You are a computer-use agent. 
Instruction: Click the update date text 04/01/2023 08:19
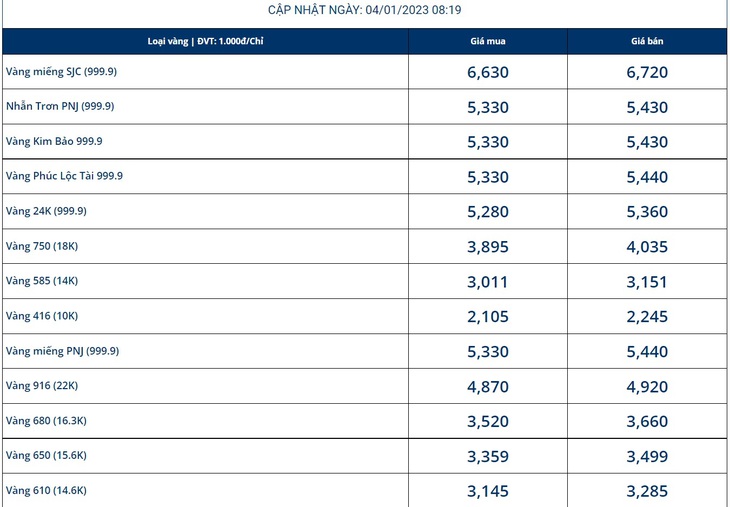pyautogui.click(x=413, y=10)
